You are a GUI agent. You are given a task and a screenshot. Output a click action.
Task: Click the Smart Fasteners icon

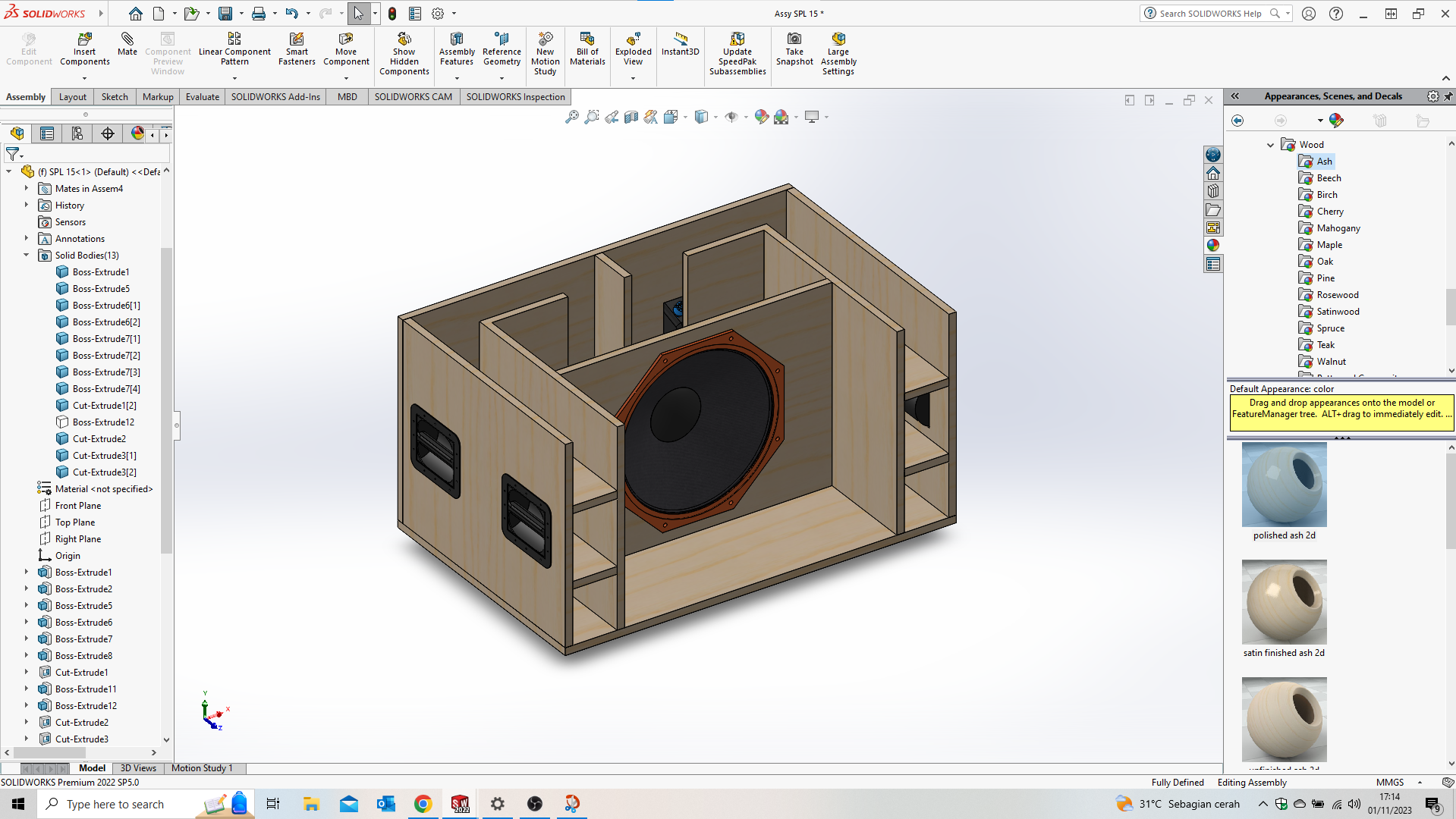(x=297, y=49)
